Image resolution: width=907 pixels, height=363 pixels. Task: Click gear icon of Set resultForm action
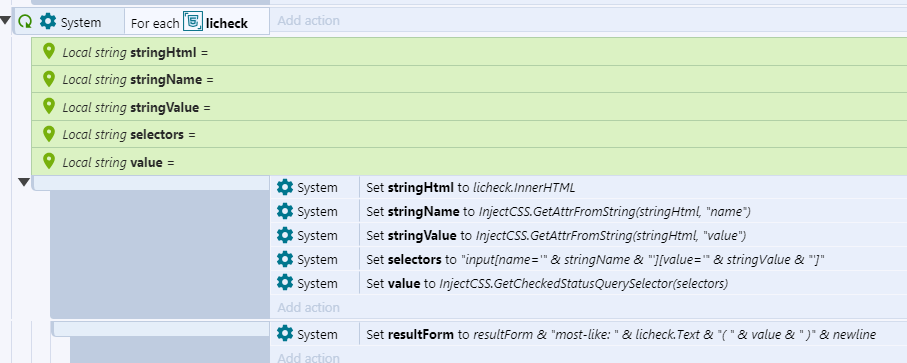coord(285,334)
